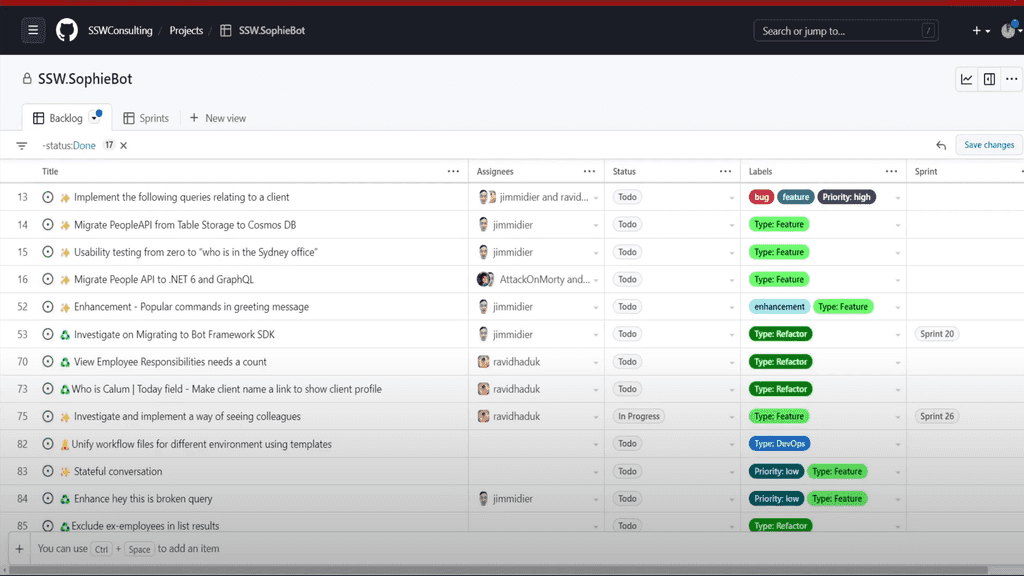Clear the filter with the X icon
The height and width of the screenshot is (576, 1024).
(x=124, y=146)
